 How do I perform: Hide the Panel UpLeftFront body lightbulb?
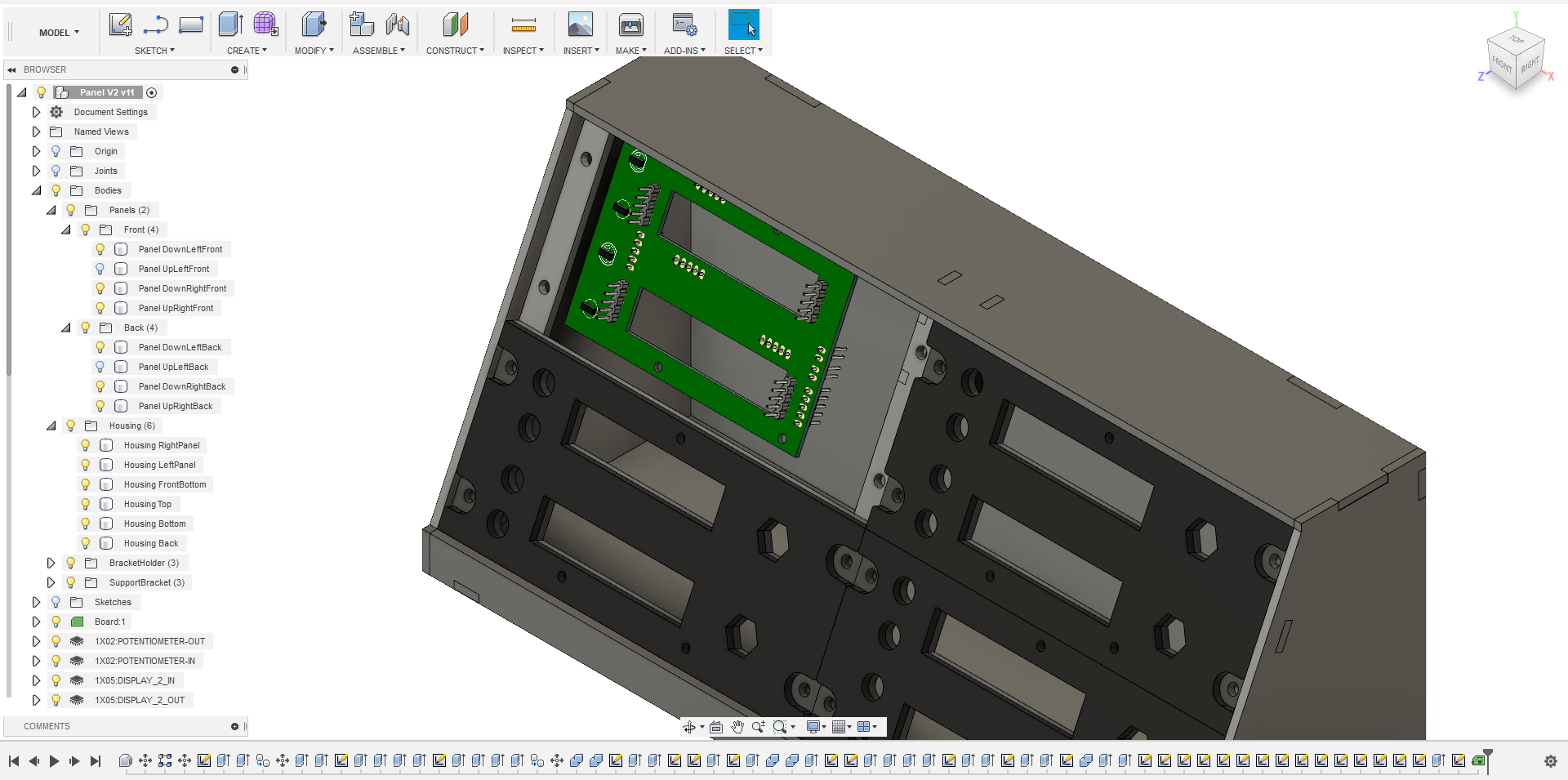(100, 269)
